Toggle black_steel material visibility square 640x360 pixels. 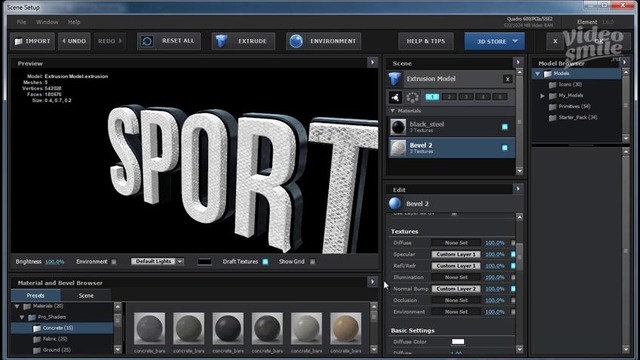504,127
